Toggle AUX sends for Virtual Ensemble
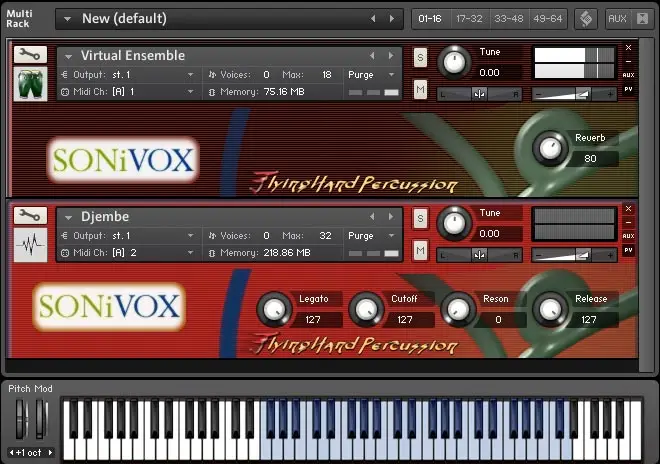Image resolution: width=660 pixels, height=464 pixels. click(x=628, y=75)
